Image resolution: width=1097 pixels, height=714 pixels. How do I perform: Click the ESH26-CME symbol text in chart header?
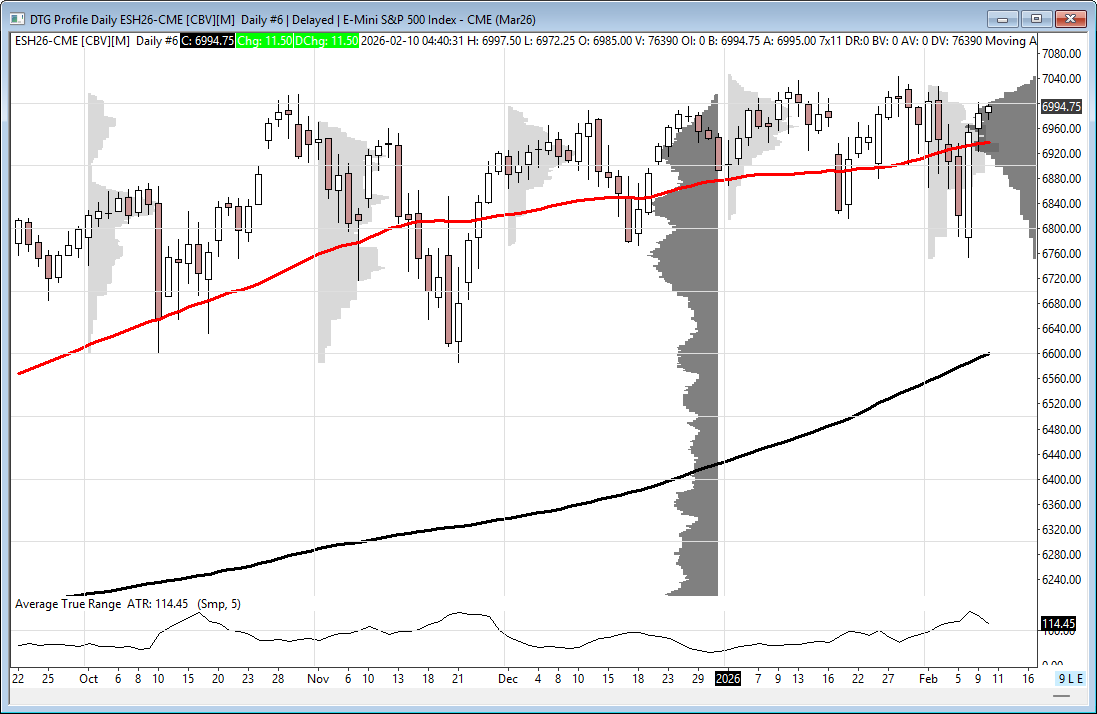(x=47, y=40)
